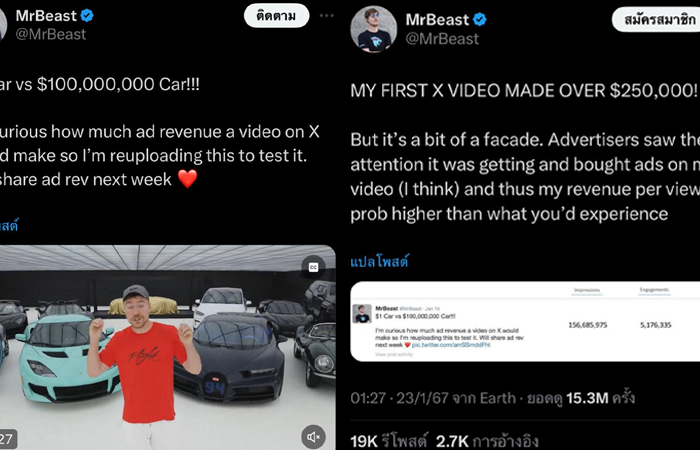
Task: Open the three-dot more options menu
Action: pyautogui.click(x=327, y=16)
